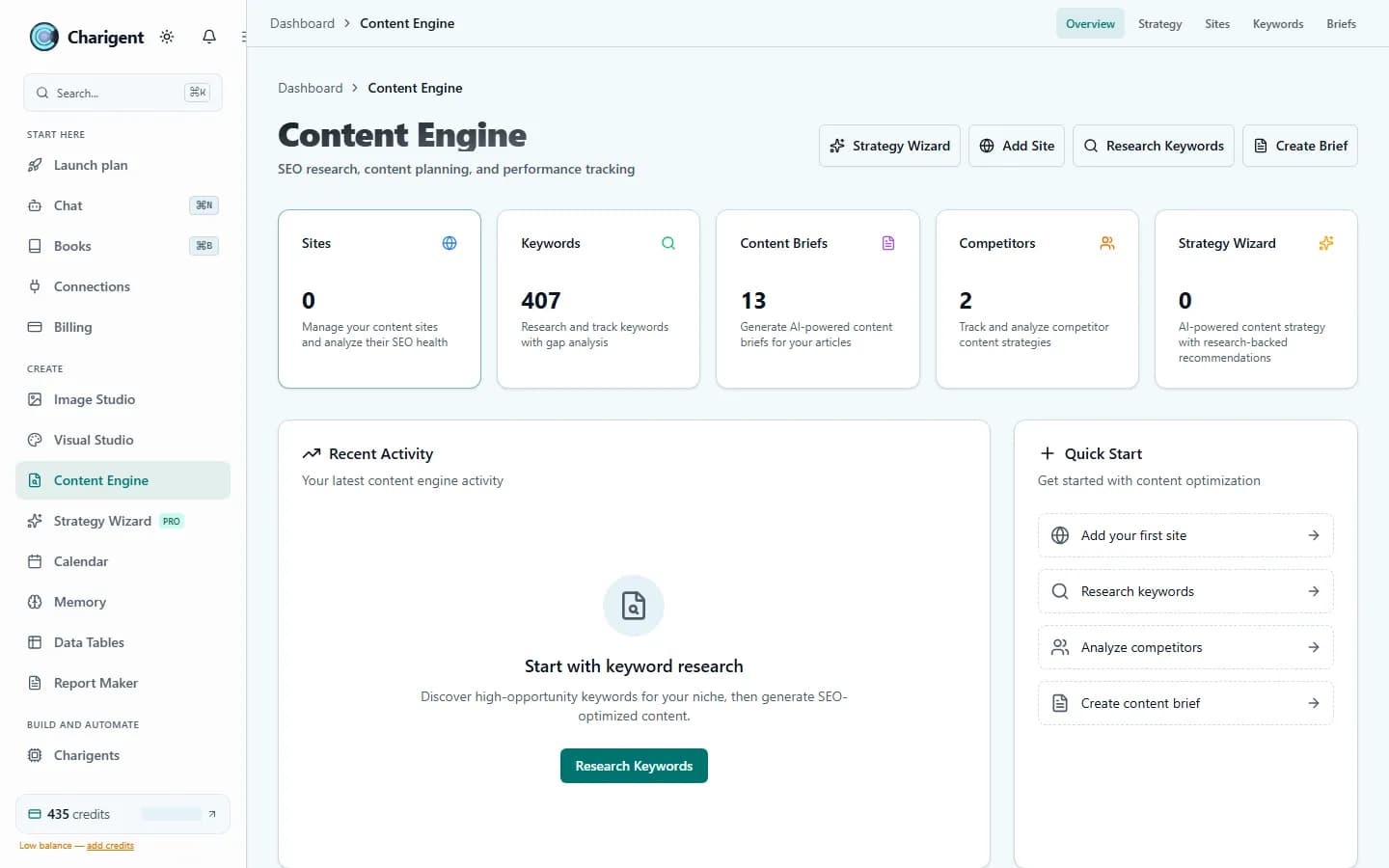The width and height of the screenshot is (1389, 868).
Task: Select Research keywords quick start
Action: click(1185, 591)
